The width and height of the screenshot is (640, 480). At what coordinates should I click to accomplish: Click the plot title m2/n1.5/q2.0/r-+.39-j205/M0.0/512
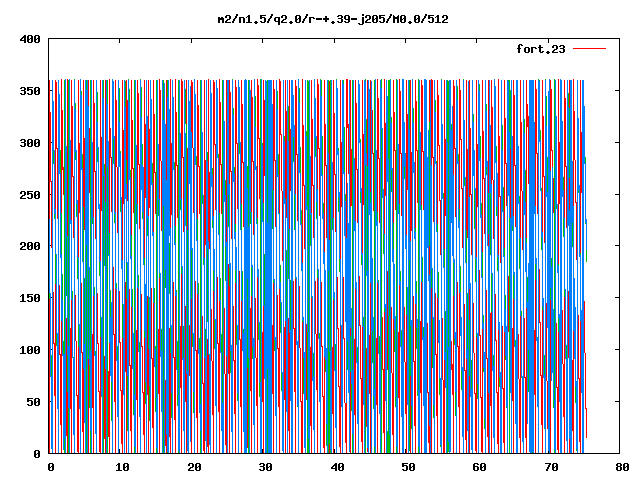point(333,19)
